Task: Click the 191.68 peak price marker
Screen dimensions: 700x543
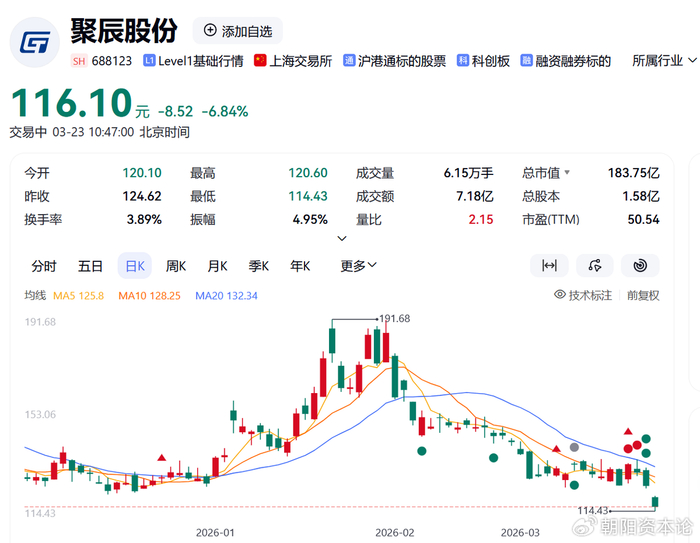Action: [x=395, y=318]
